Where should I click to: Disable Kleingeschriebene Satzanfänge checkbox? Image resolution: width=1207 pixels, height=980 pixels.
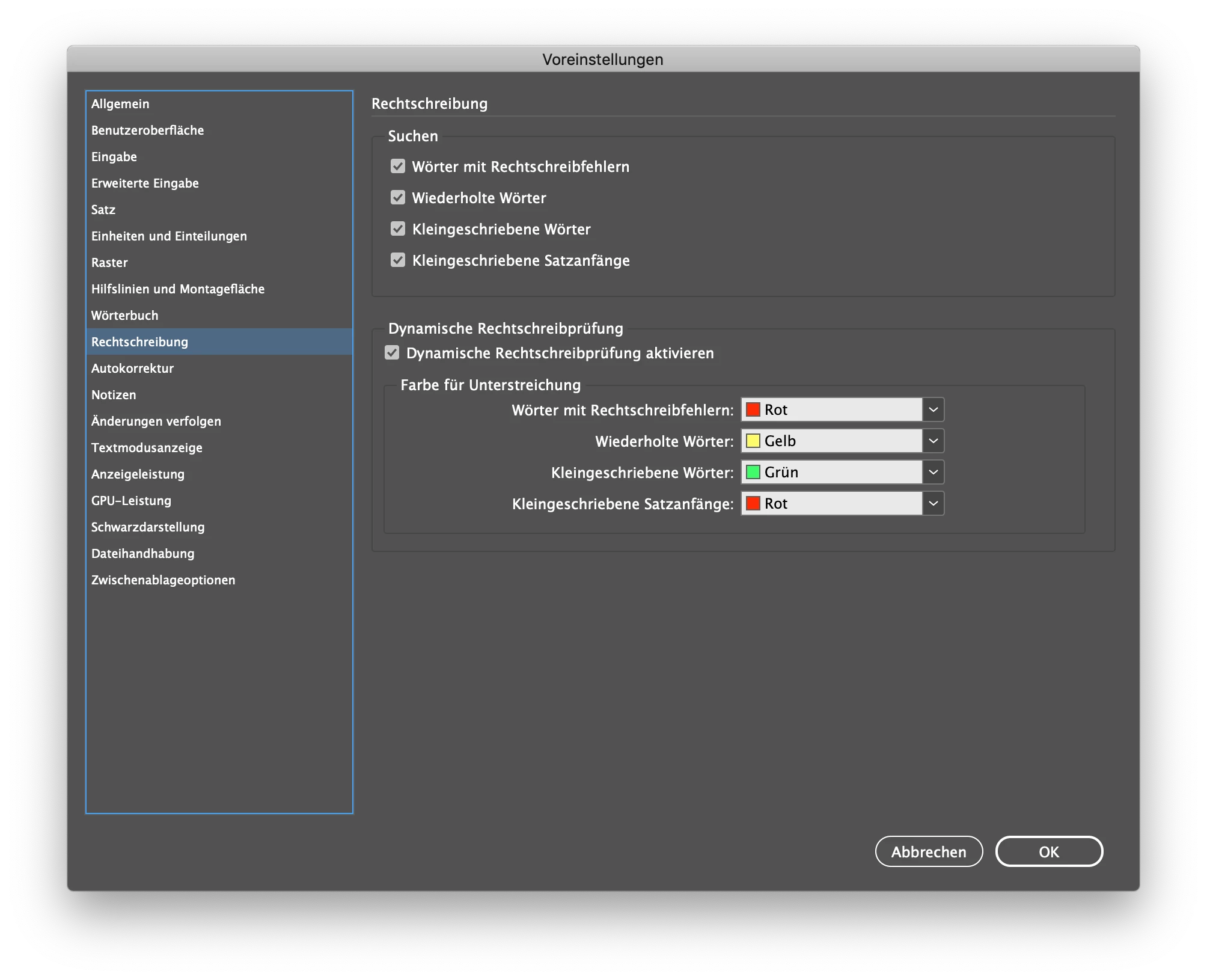398,260
